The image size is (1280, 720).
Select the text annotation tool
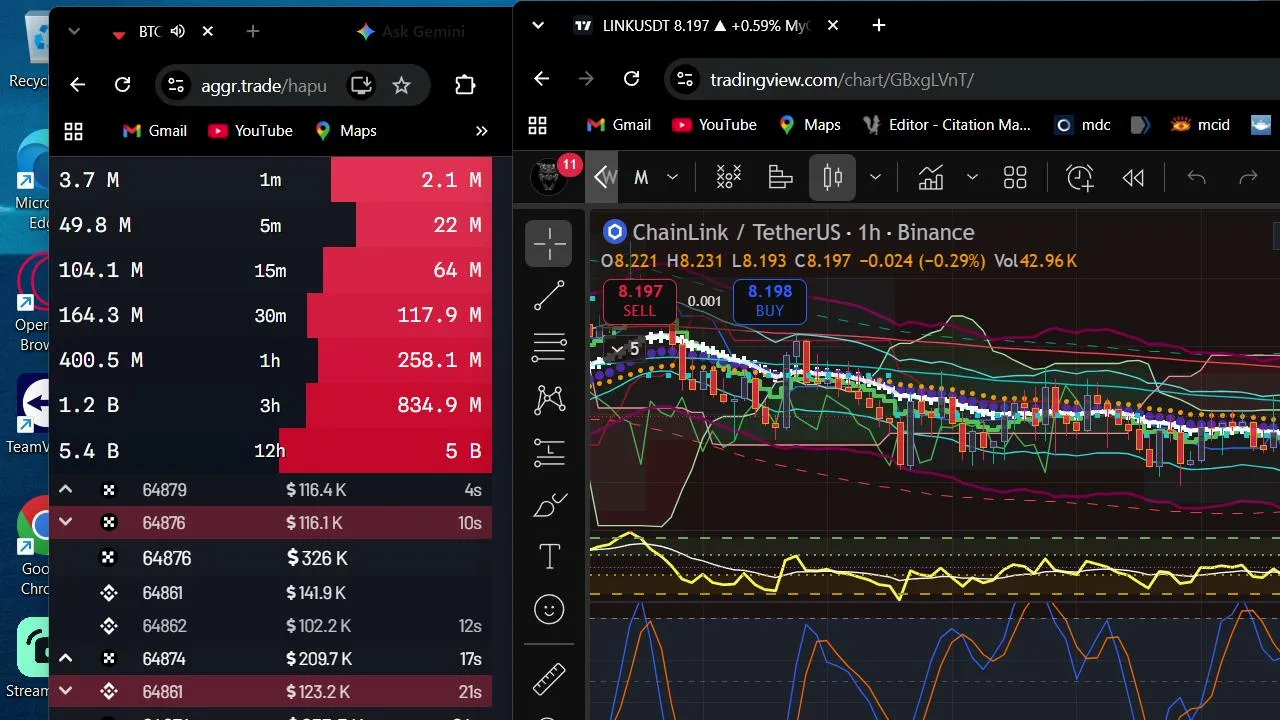coord(549,557)
